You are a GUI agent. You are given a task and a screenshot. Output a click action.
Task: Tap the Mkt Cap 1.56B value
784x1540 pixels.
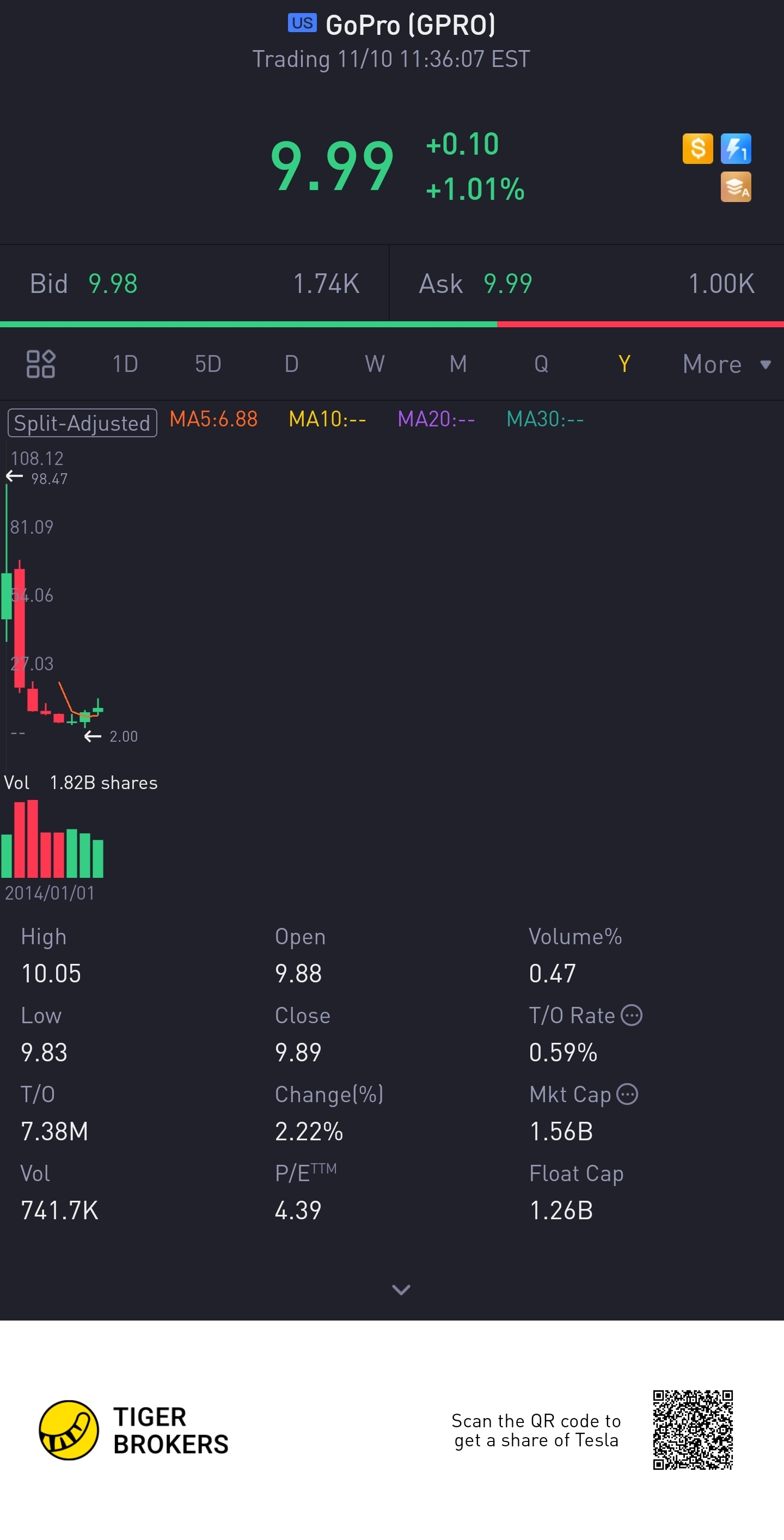click(561, 1131)
